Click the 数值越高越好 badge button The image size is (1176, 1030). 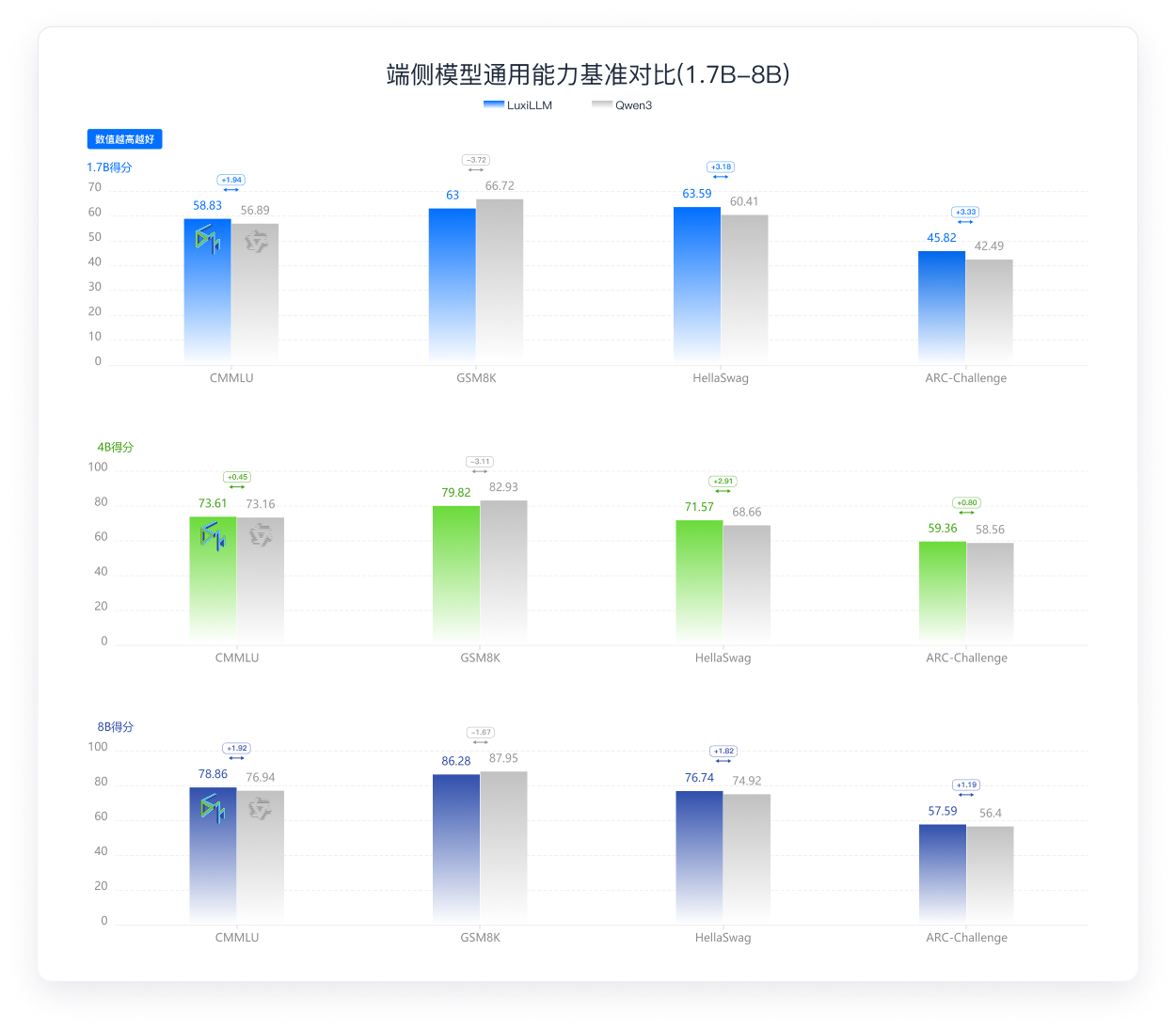[x=125, y=138]
